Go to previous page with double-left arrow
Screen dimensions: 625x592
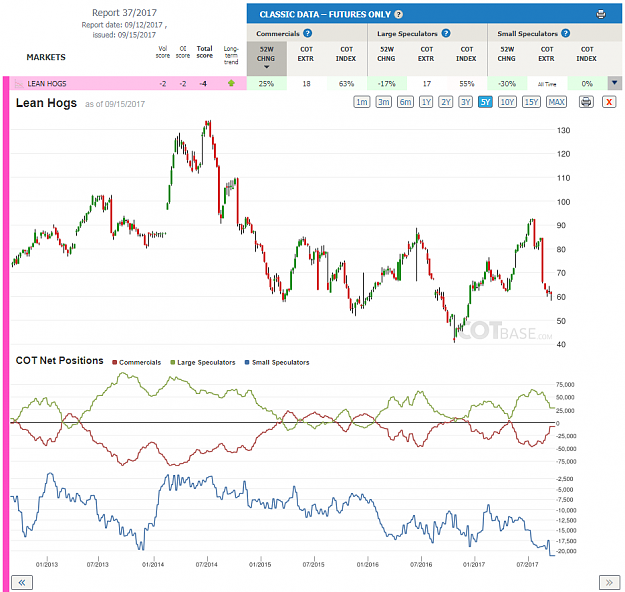point(22,582)
